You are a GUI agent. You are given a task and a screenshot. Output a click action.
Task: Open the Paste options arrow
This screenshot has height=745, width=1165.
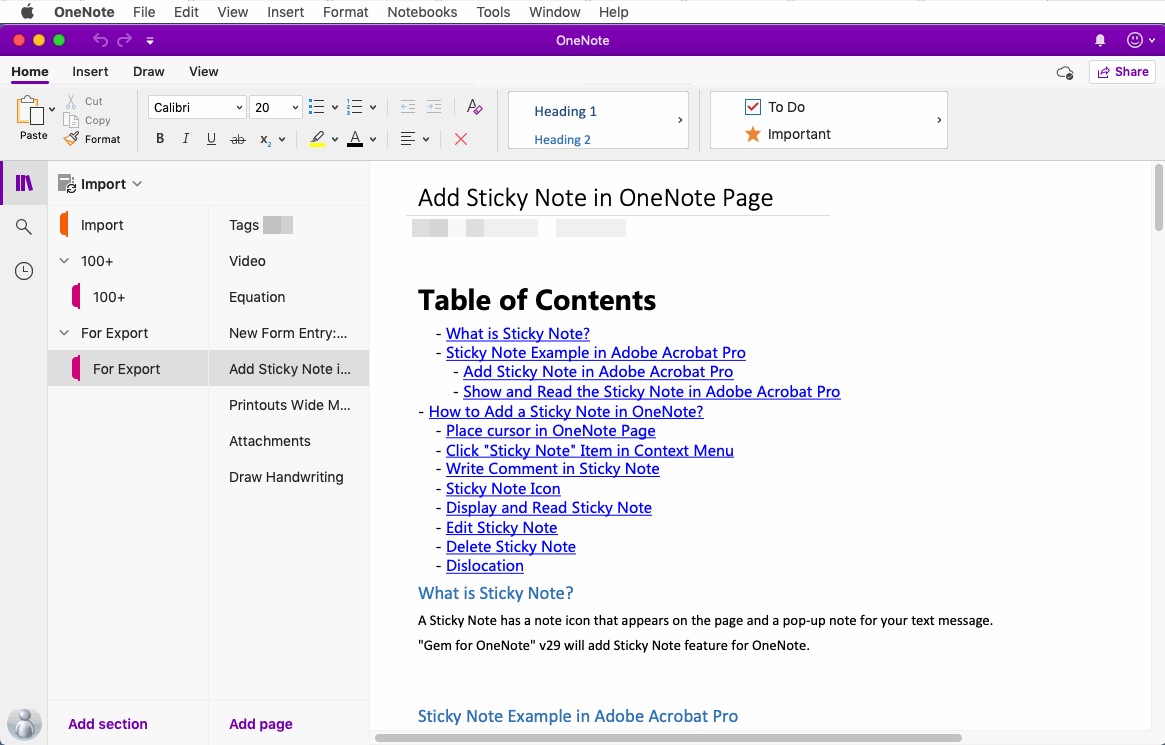(x=52, y=109)
